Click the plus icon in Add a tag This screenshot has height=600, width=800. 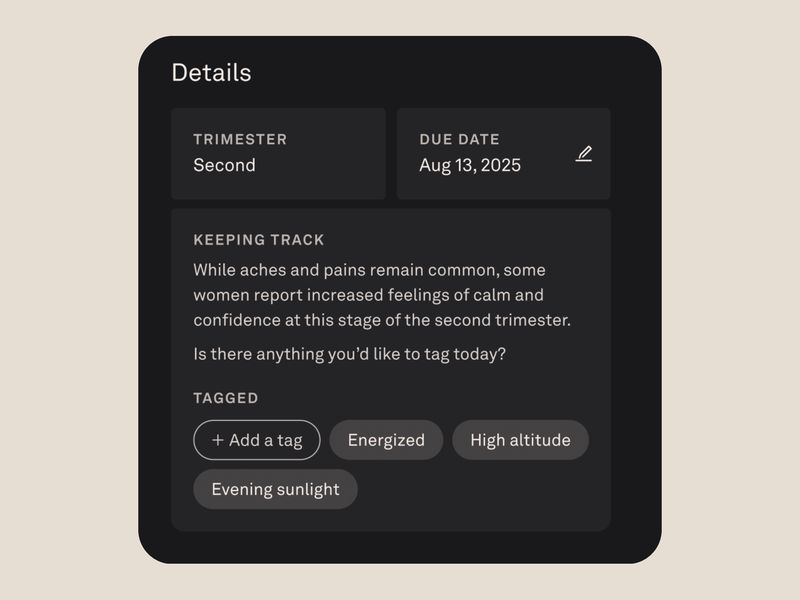click(218, 440)
